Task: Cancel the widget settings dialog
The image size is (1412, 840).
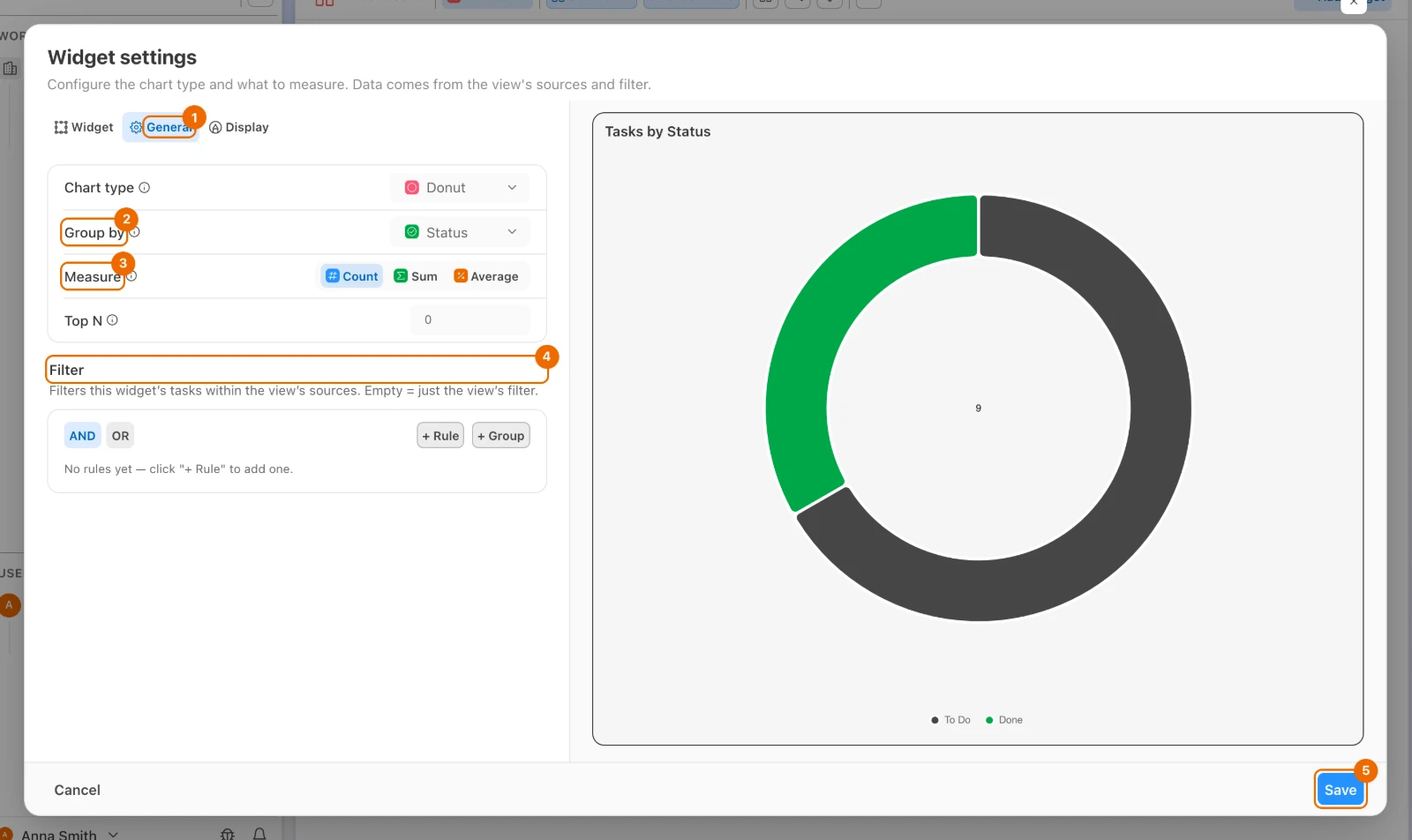Action: pos(78,790)
